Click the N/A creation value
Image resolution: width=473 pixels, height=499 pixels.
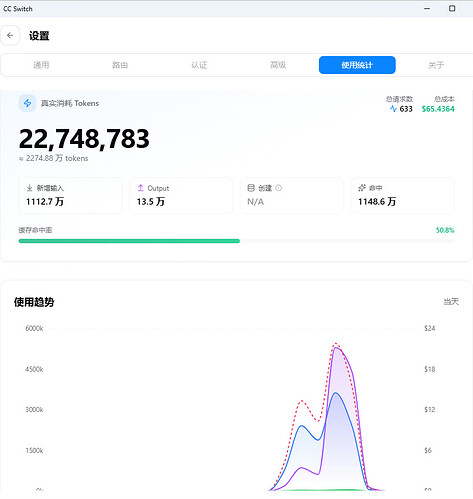(255, 202)
